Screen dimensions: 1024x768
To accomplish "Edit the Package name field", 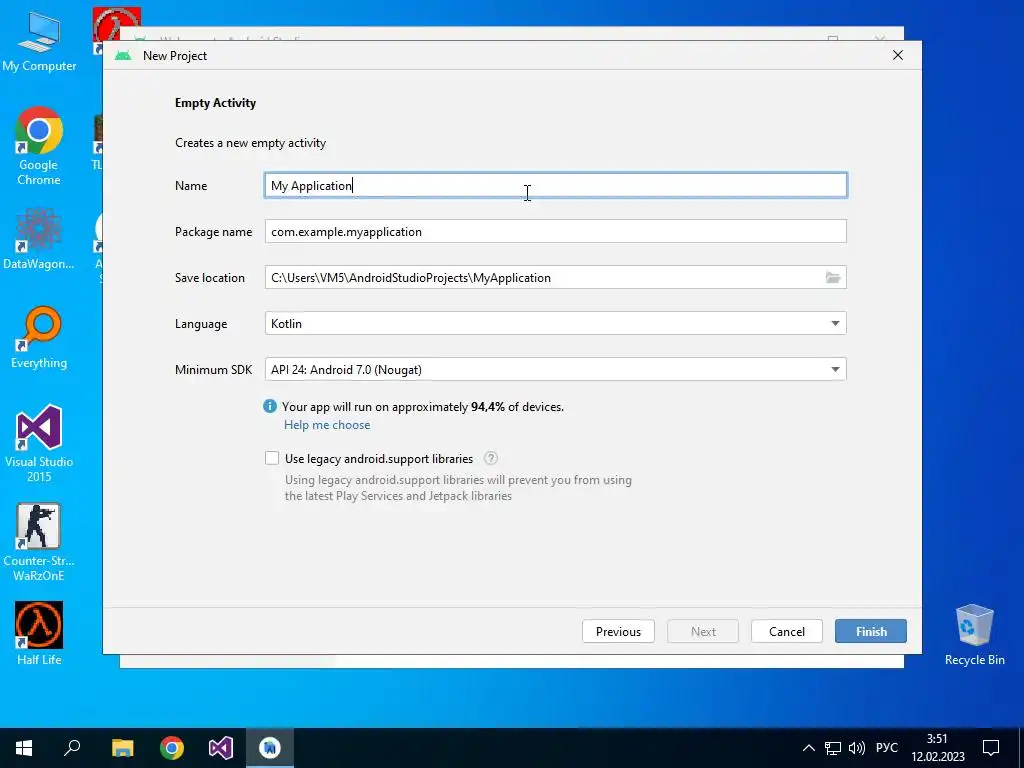I will tap(556, 232).
